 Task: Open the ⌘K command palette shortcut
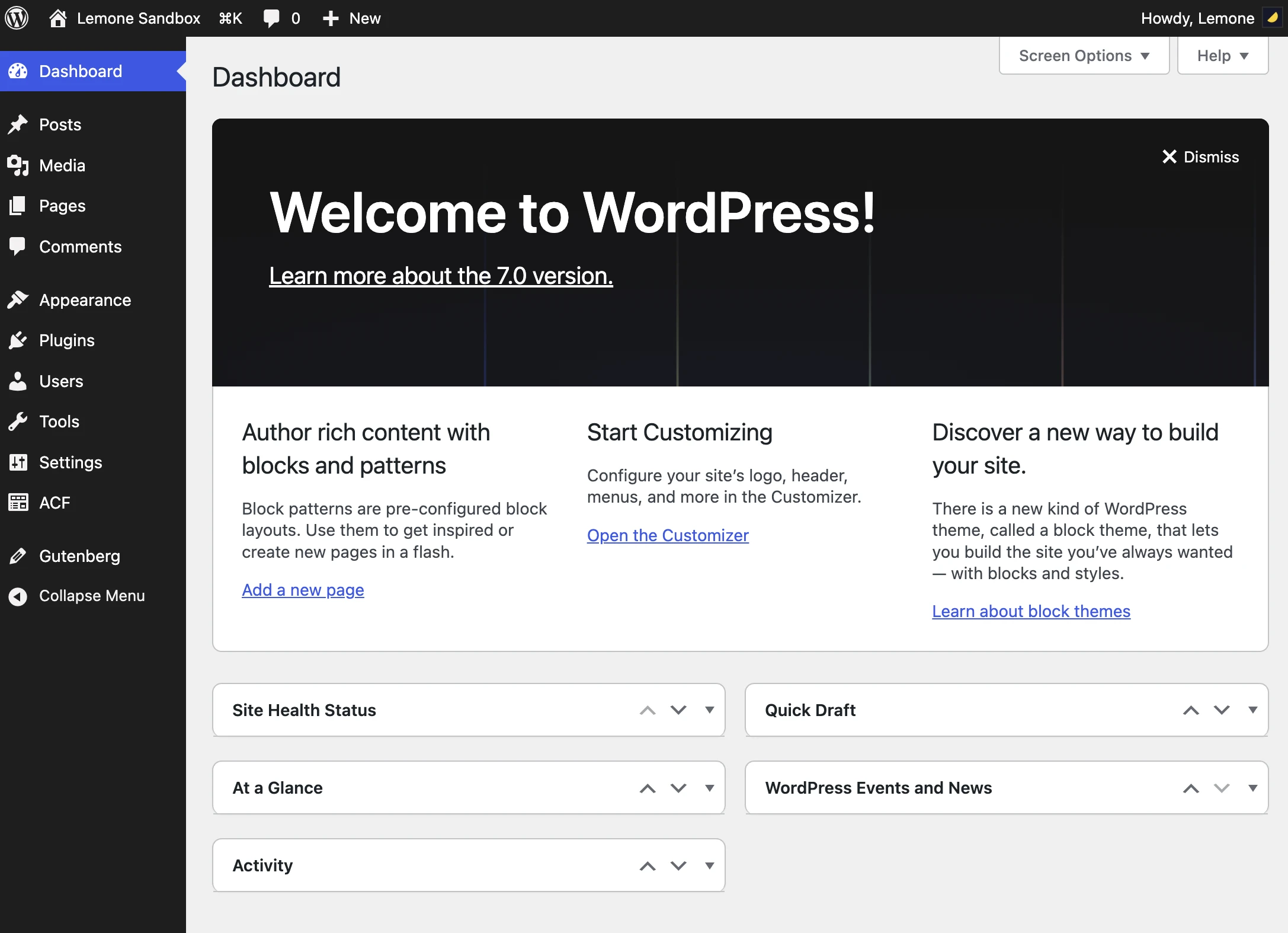point(230,18)
